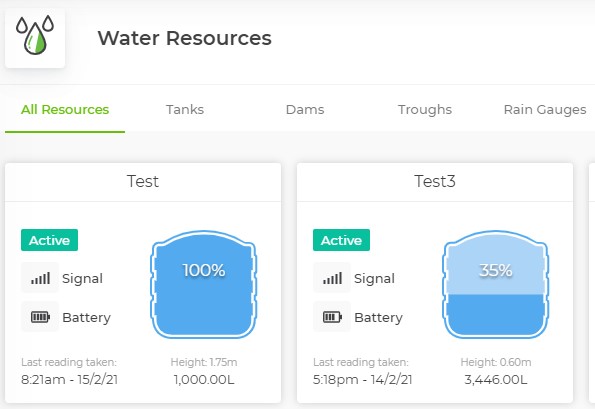
Task: Select the 35% full tank graphic
Action: pyautogui.click(x=496, y=284)
